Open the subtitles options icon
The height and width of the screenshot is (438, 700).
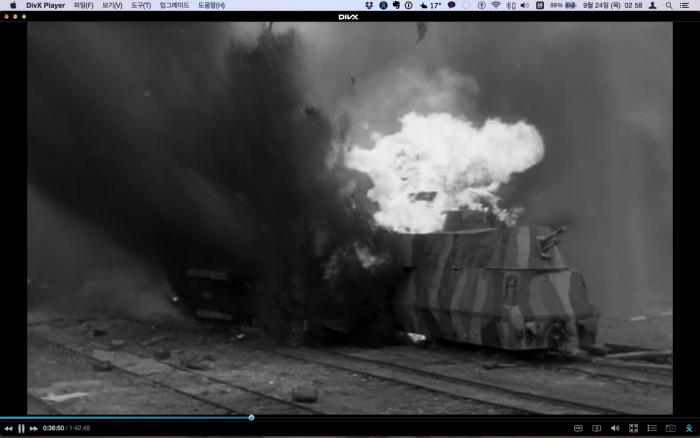click(578, 428)
